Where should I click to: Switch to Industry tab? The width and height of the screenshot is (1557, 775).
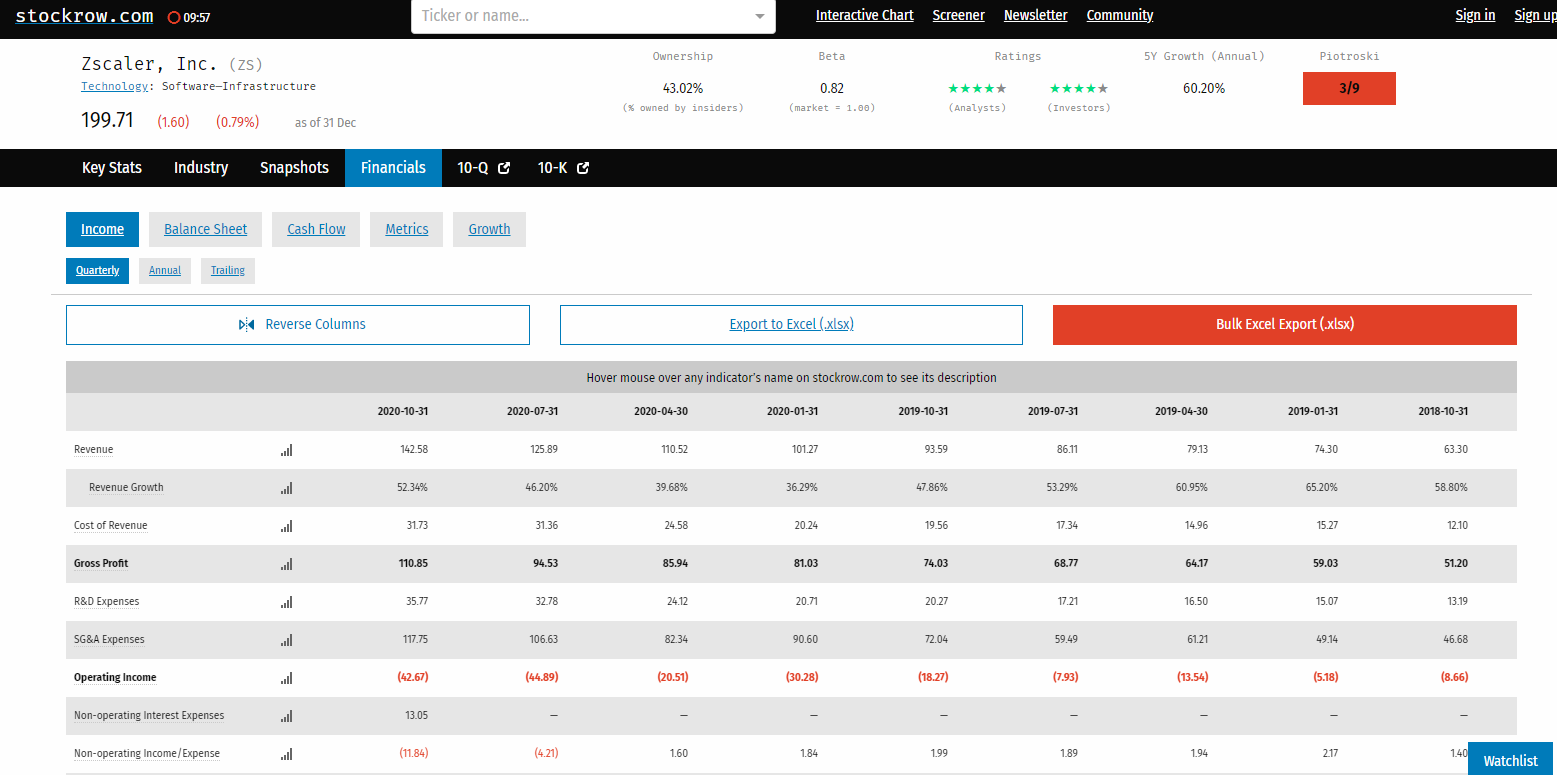coord(201,168)
